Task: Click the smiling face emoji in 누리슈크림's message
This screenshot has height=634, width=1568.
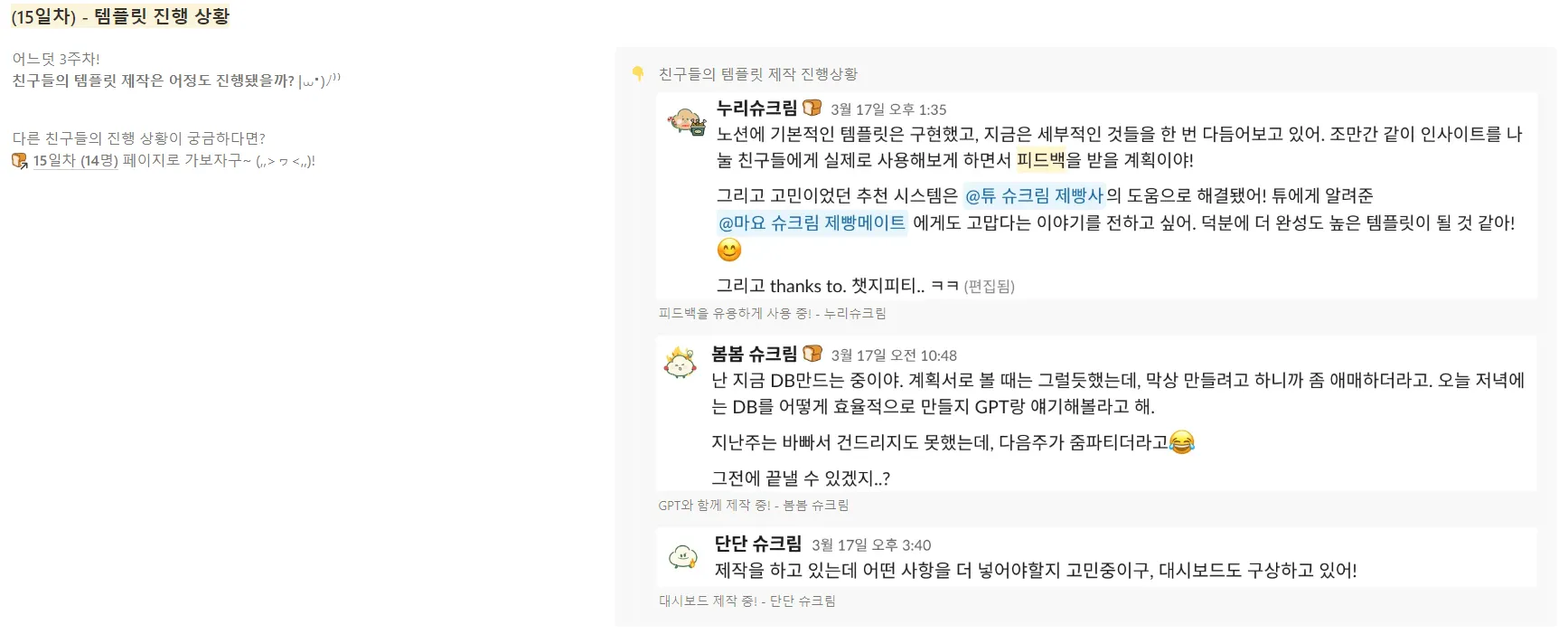Action: [728, 250]
